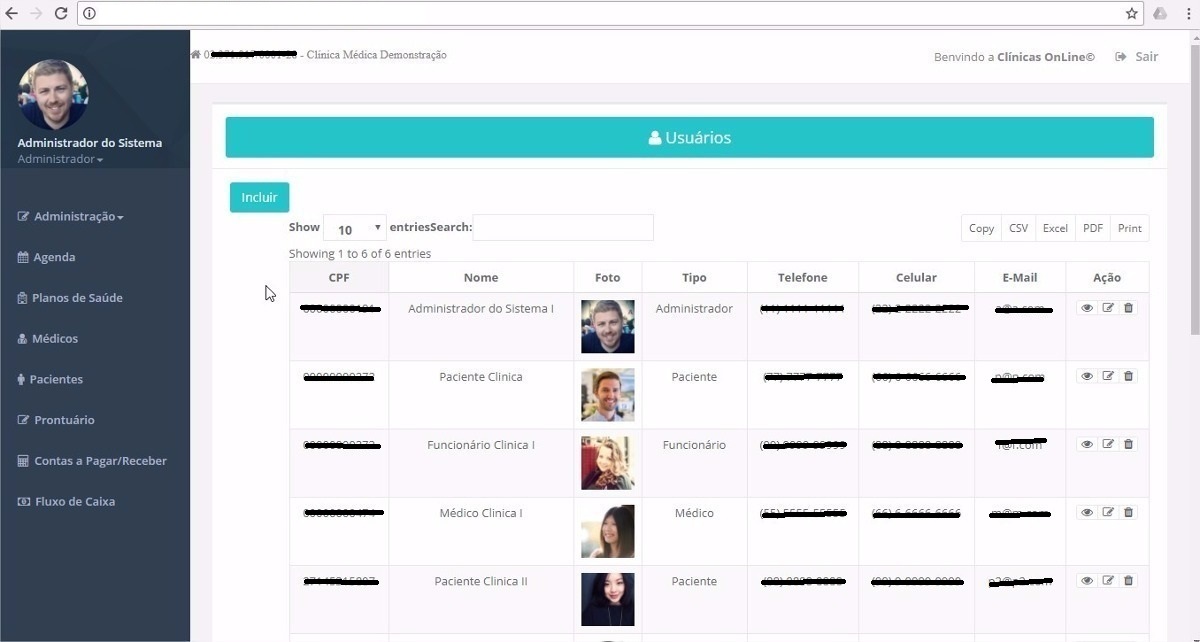Click the browser reload icon
Viewport: 1200px width, 642px height.
coord(63,13)
